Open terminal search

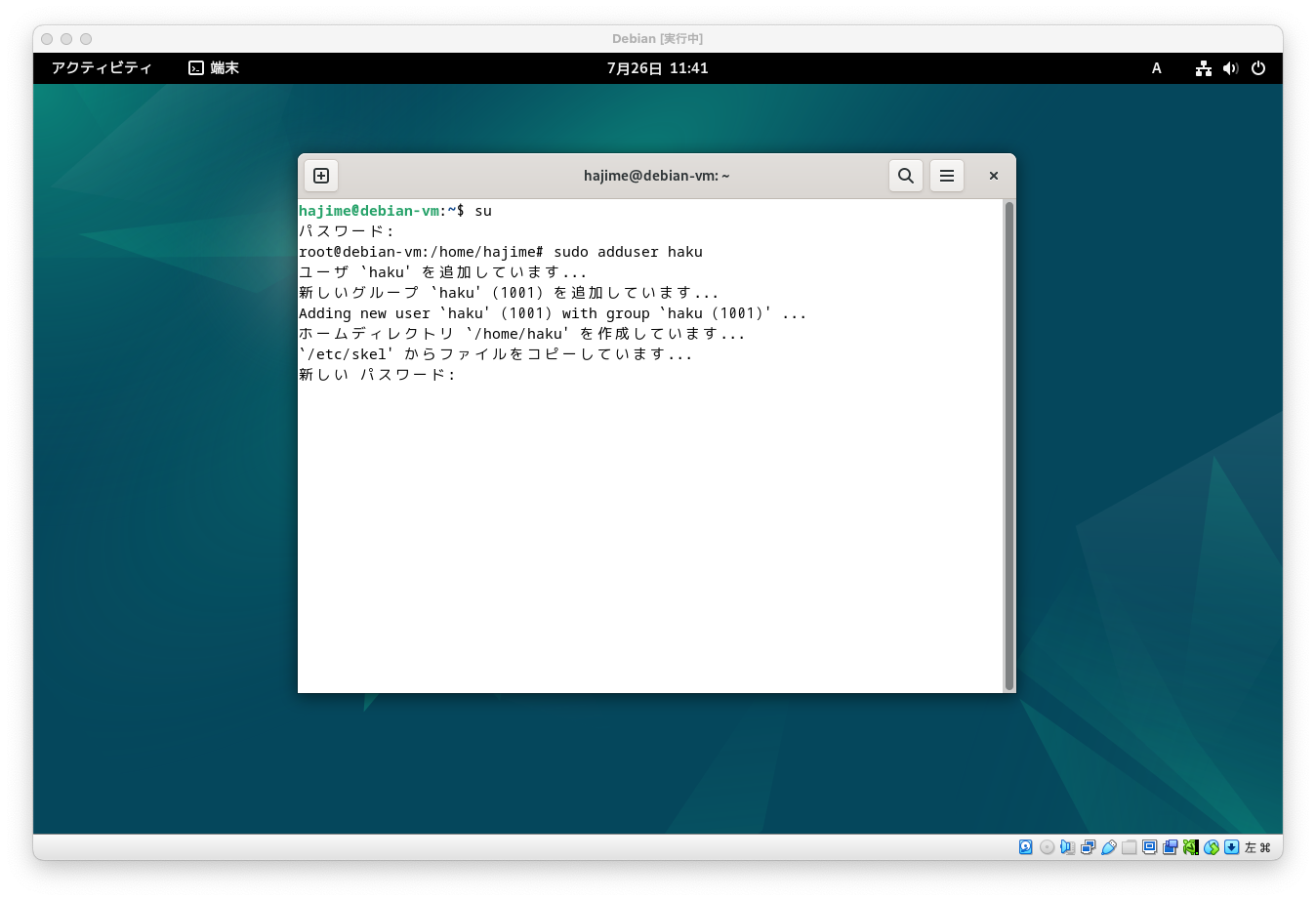click(x=906, y=176)
